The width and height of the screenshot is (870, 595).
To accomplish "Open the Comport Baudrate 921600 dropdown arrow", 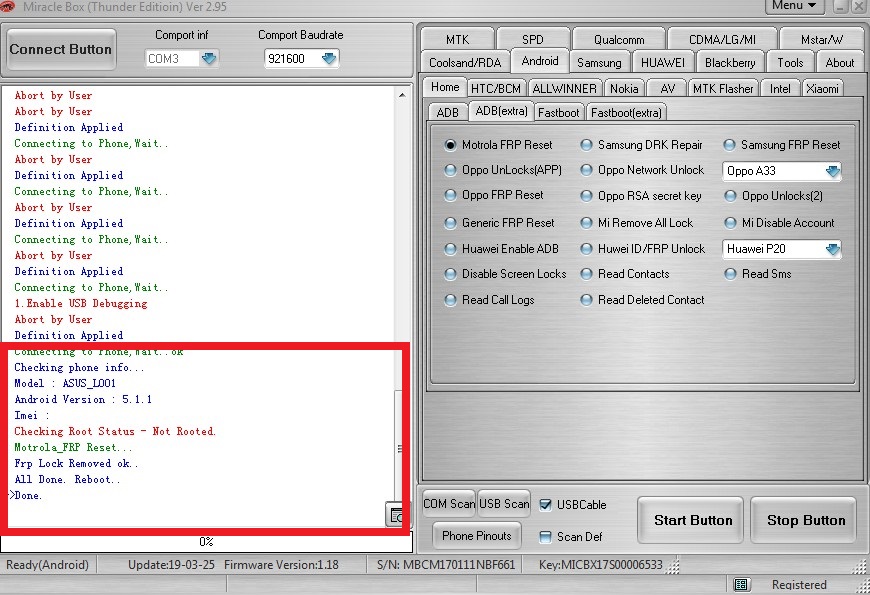I will [329, 58].
